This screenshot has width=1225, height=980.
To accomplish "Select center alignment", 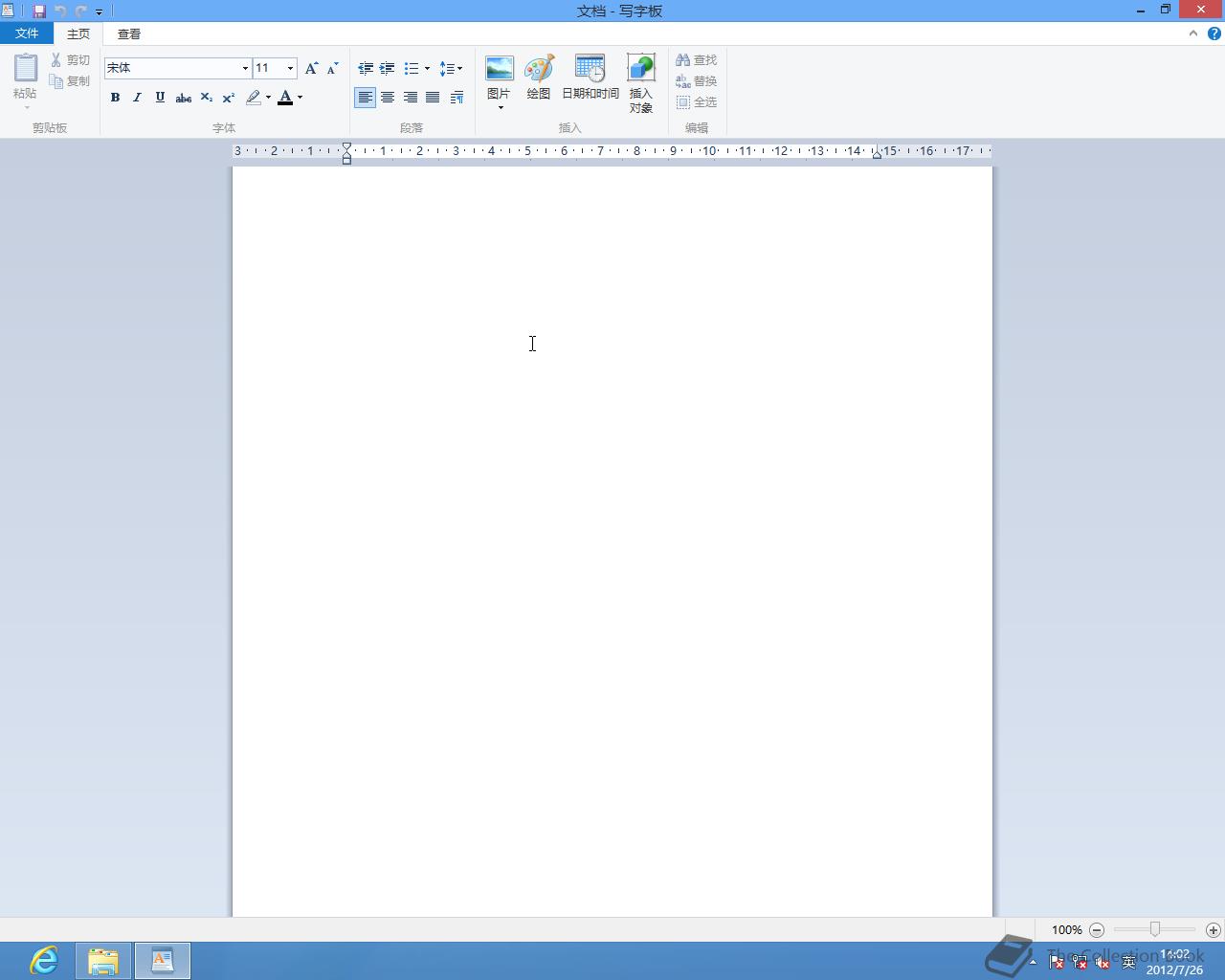I will (388, 98).
